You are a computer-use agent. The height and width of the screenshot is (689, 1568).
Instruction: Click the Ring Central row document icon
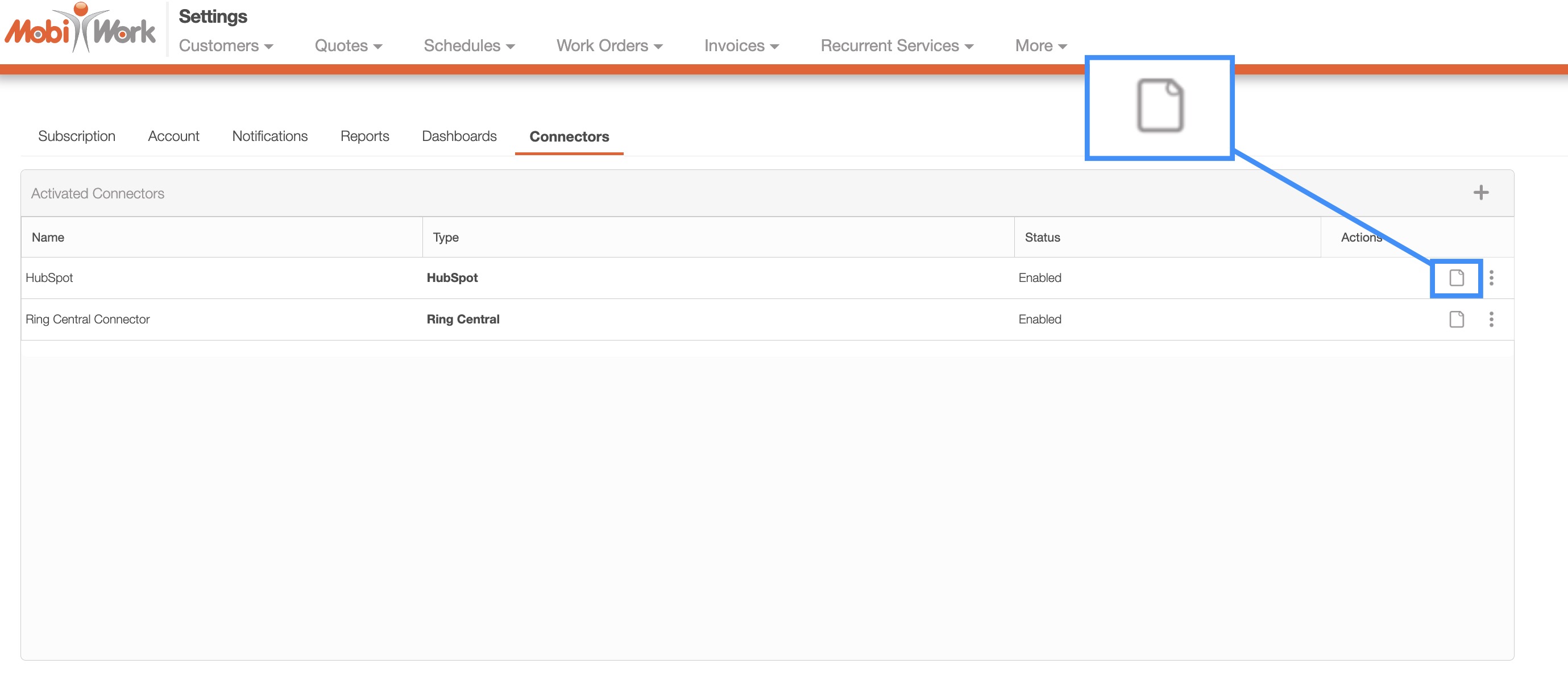click(x=1456, y=319)
